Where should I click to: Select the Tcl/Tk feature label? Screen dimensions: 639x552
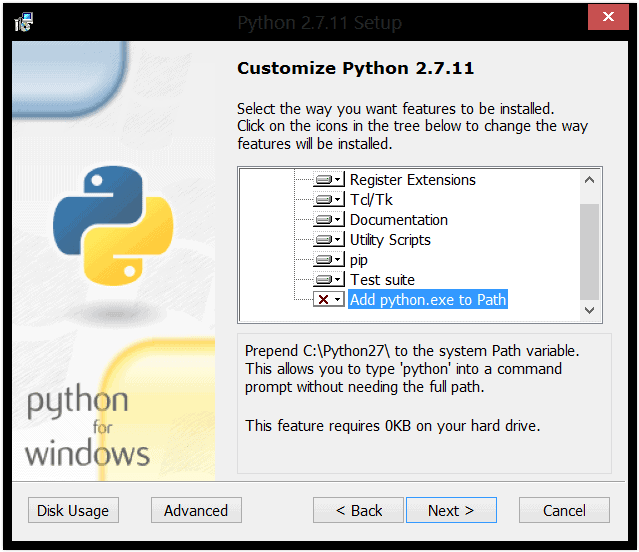(371, 200)
